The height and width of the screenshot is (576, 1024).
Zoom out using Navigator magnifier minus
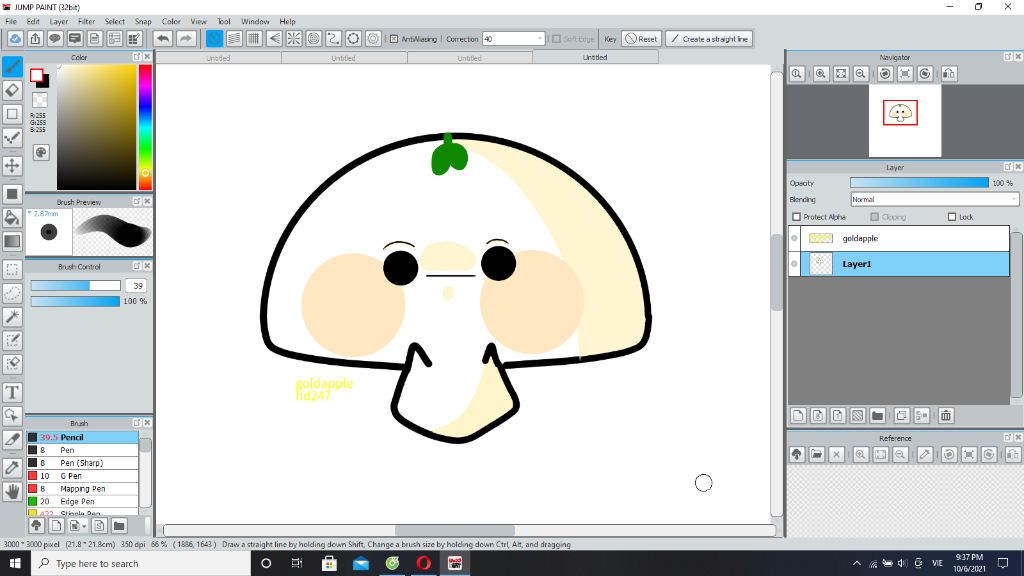(861, 74)
